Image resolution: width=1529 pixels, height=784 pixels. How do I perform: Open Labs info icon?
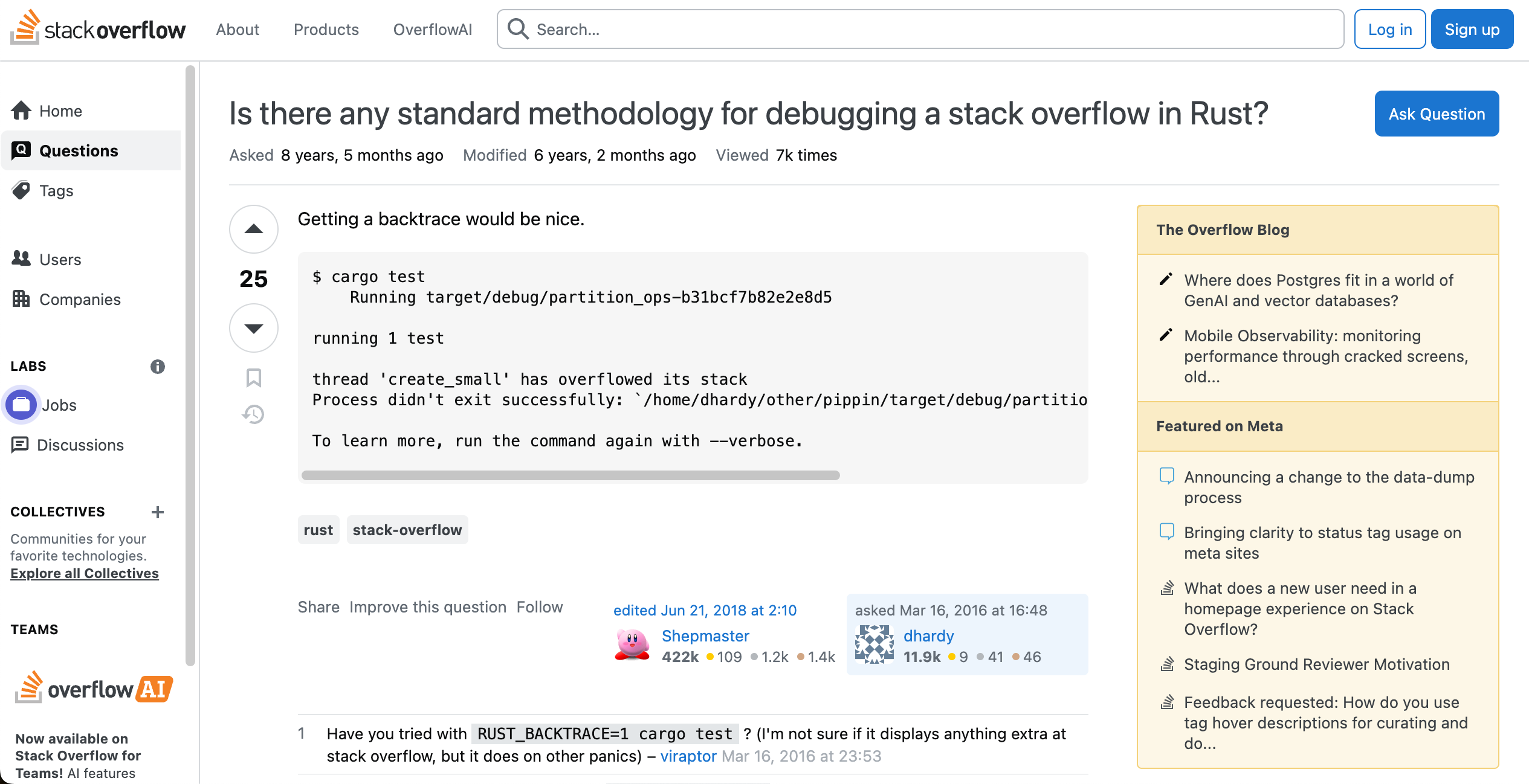pyautogui.click(x=158, y=366)
